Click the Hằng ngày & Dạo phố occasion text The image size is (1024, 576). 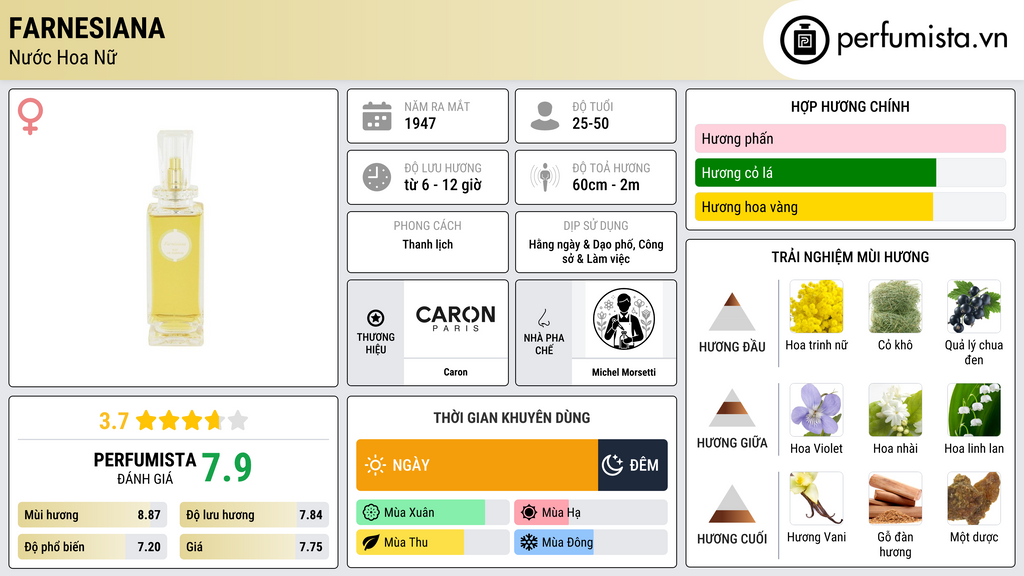[x=596, y=251]
